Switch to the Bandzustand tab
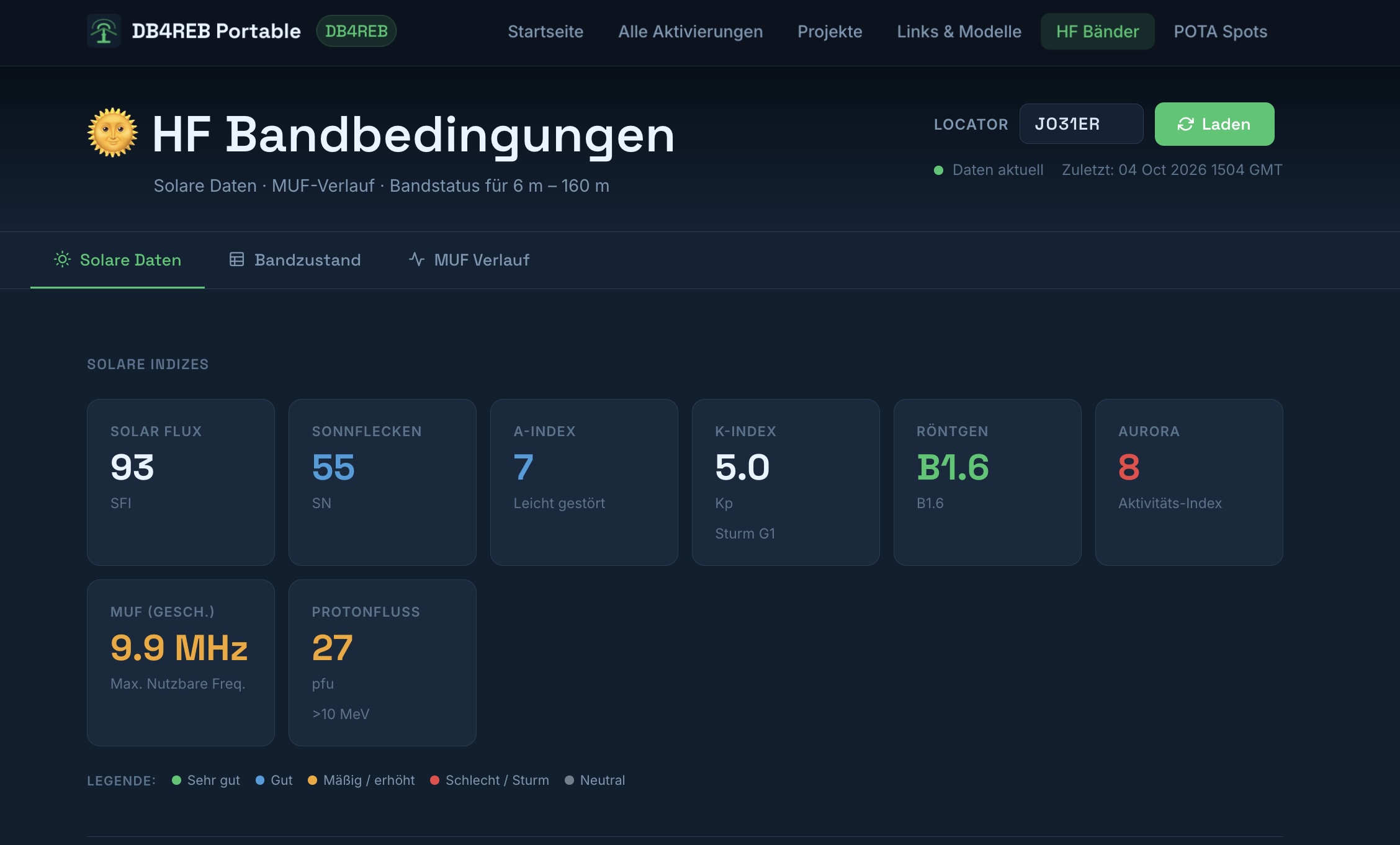 pyautogui.click(x=295, y=260)
